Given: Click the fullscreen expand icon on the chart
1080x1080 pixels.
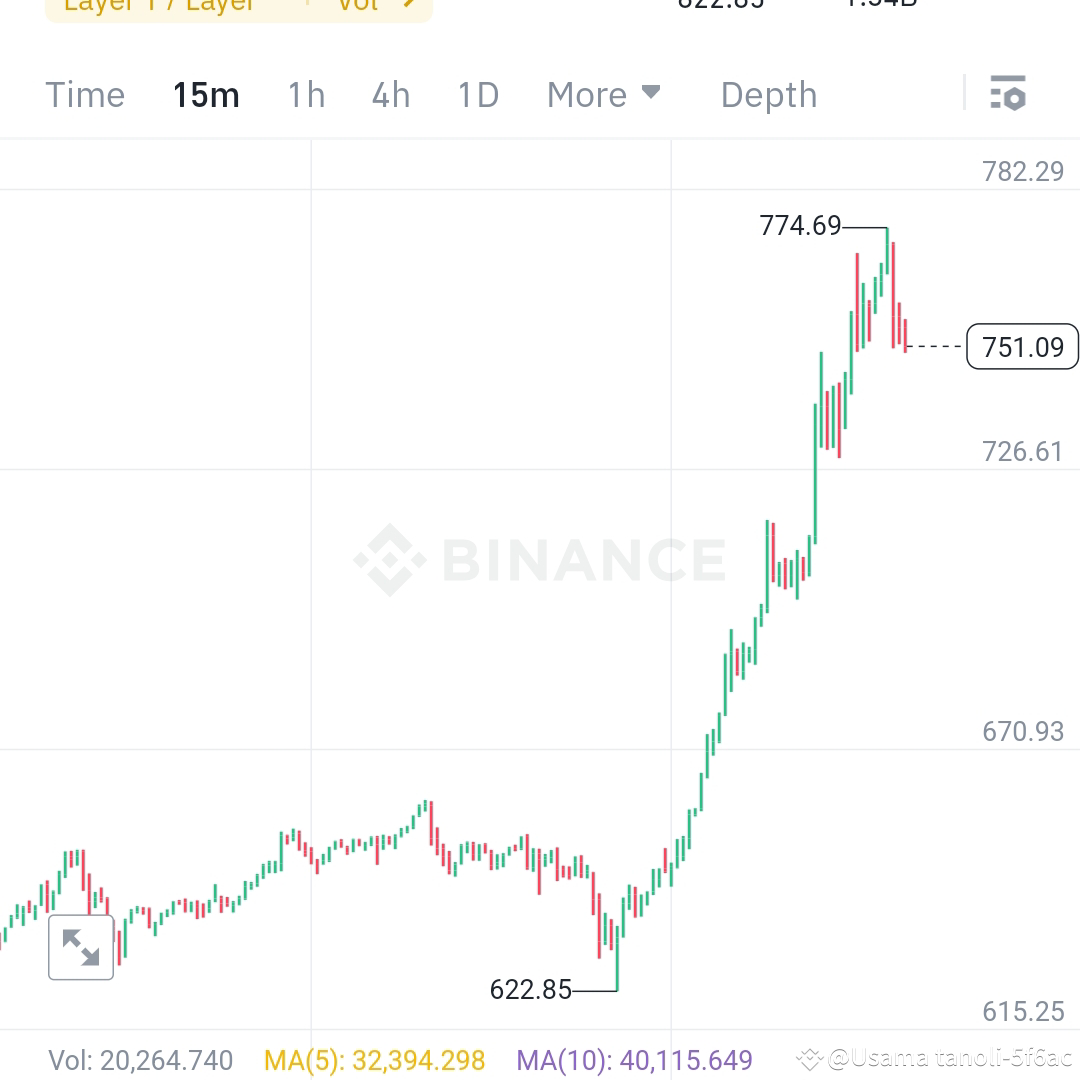Looking at the screenshot, I should pos(81,947).
